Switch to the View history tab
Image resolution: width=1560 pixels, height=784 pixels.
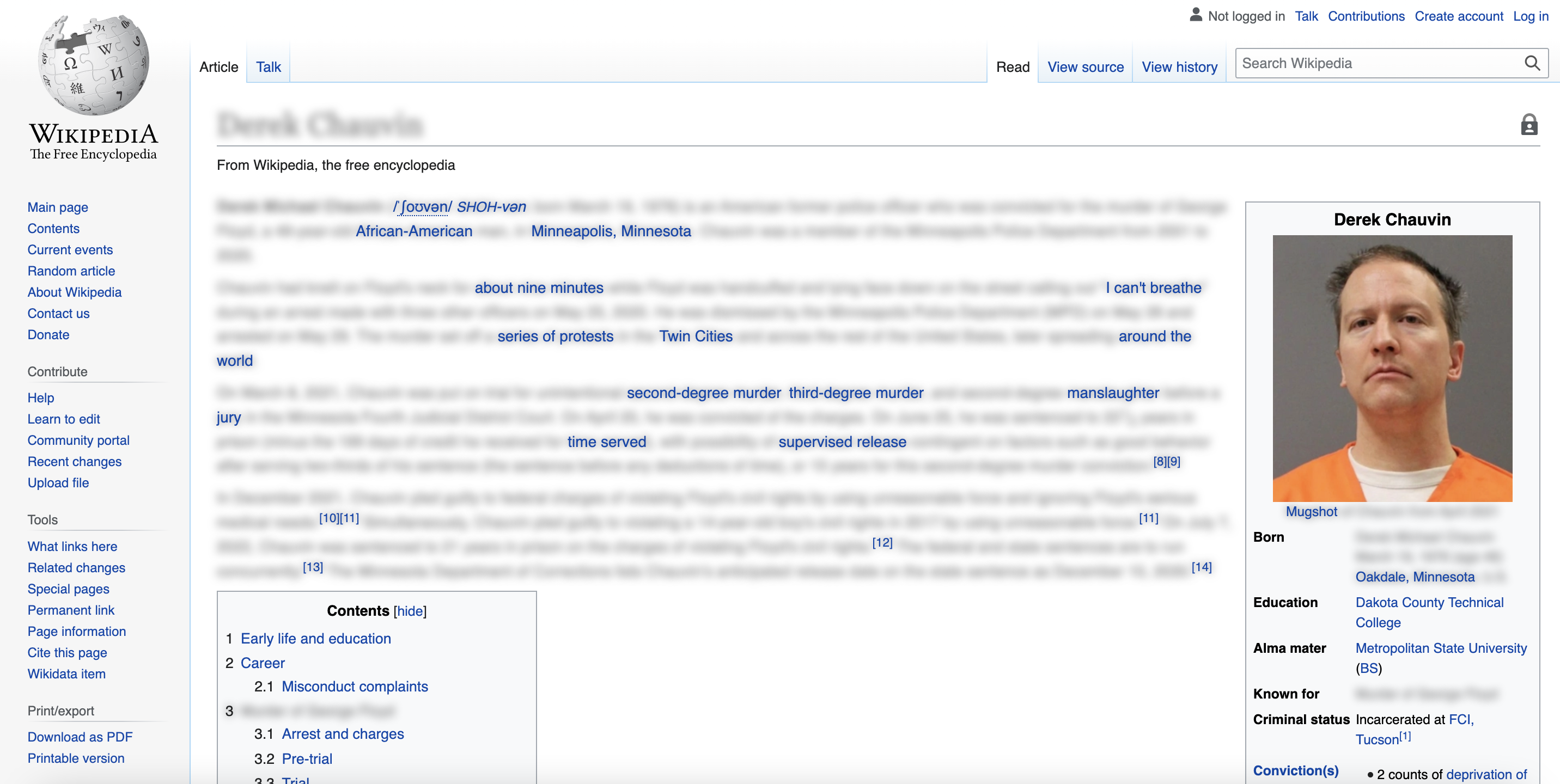tap(1179, 66)
